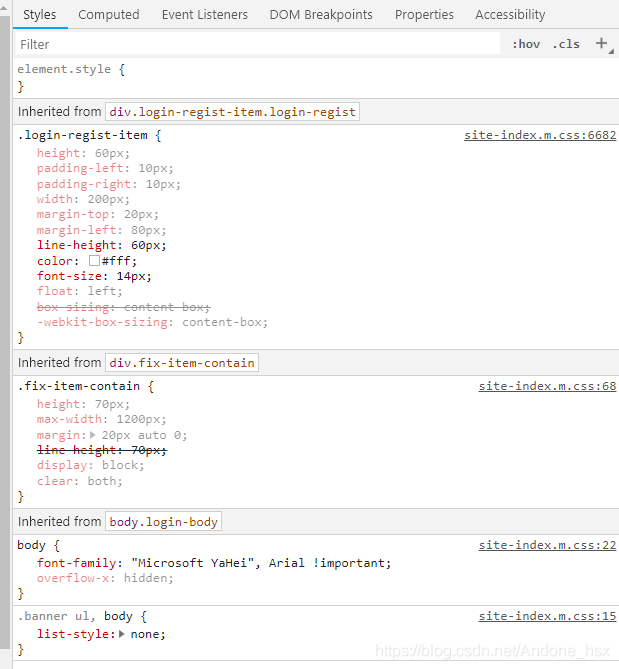Click the element.style selector

pyautogui.click(x=64, y=69)
